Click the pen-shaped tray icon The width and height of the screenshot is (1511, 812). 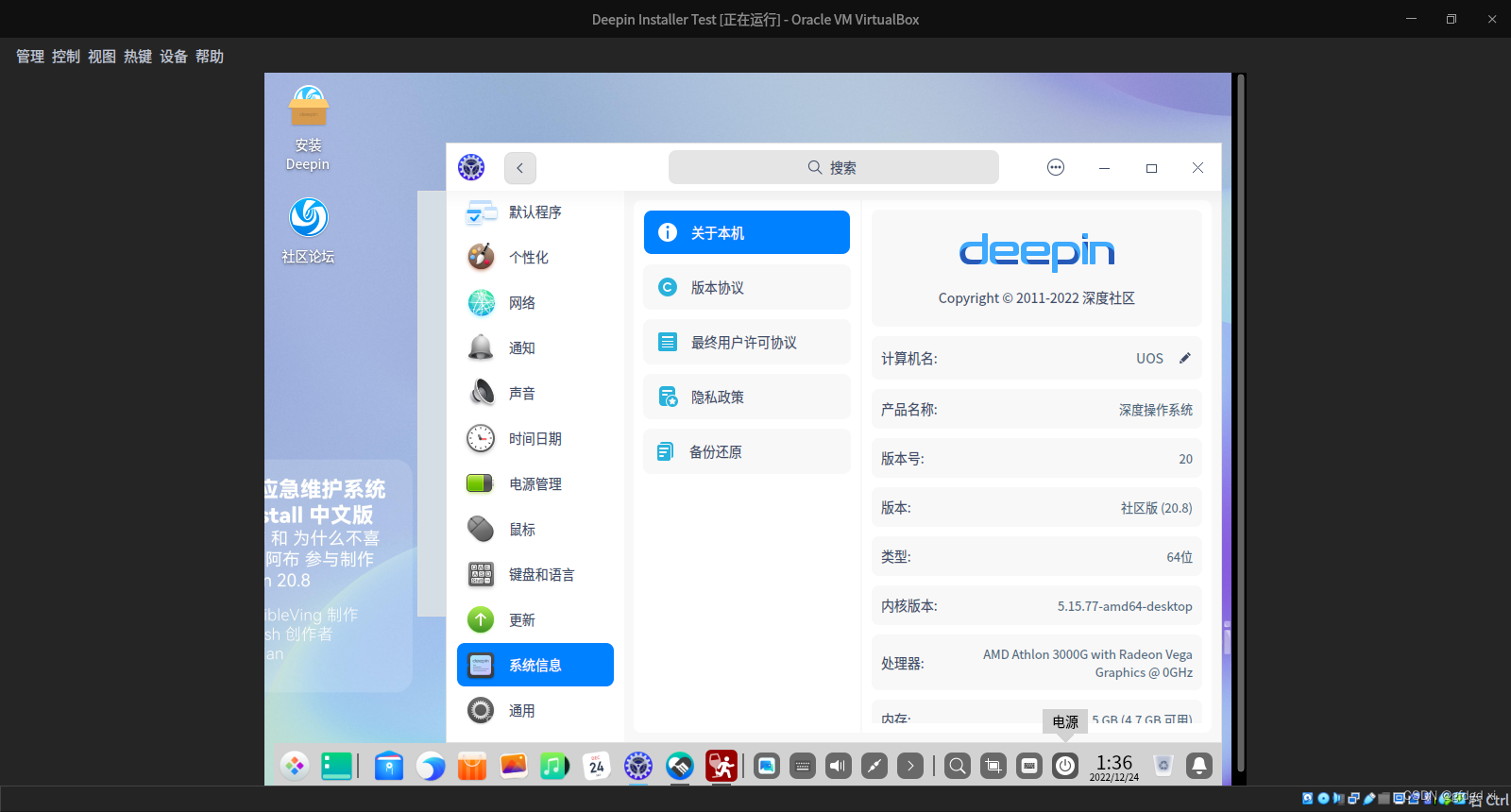[x=874, y=766]
